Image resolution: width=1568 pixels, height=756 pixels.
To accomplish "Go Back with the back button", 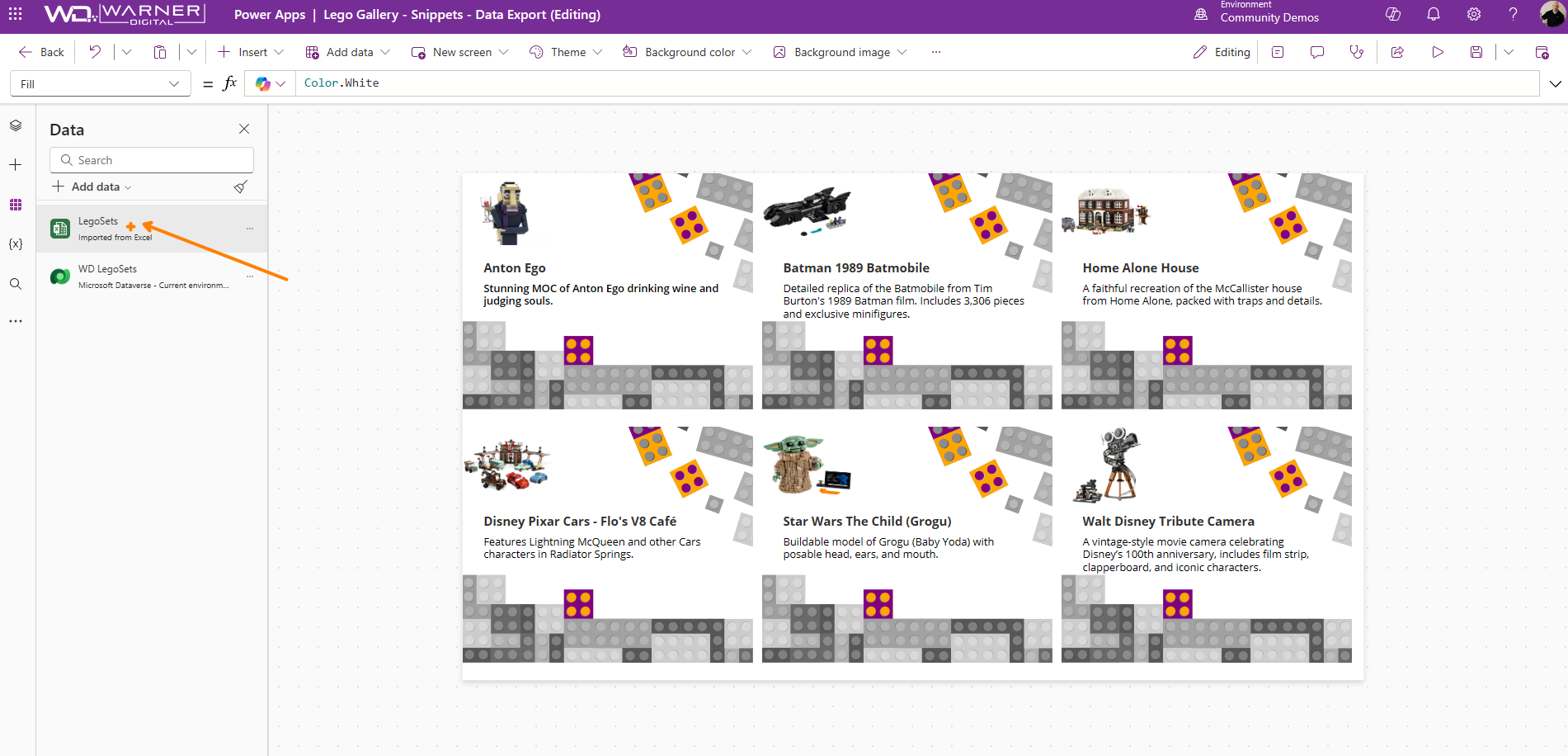I will click(41, 52).
